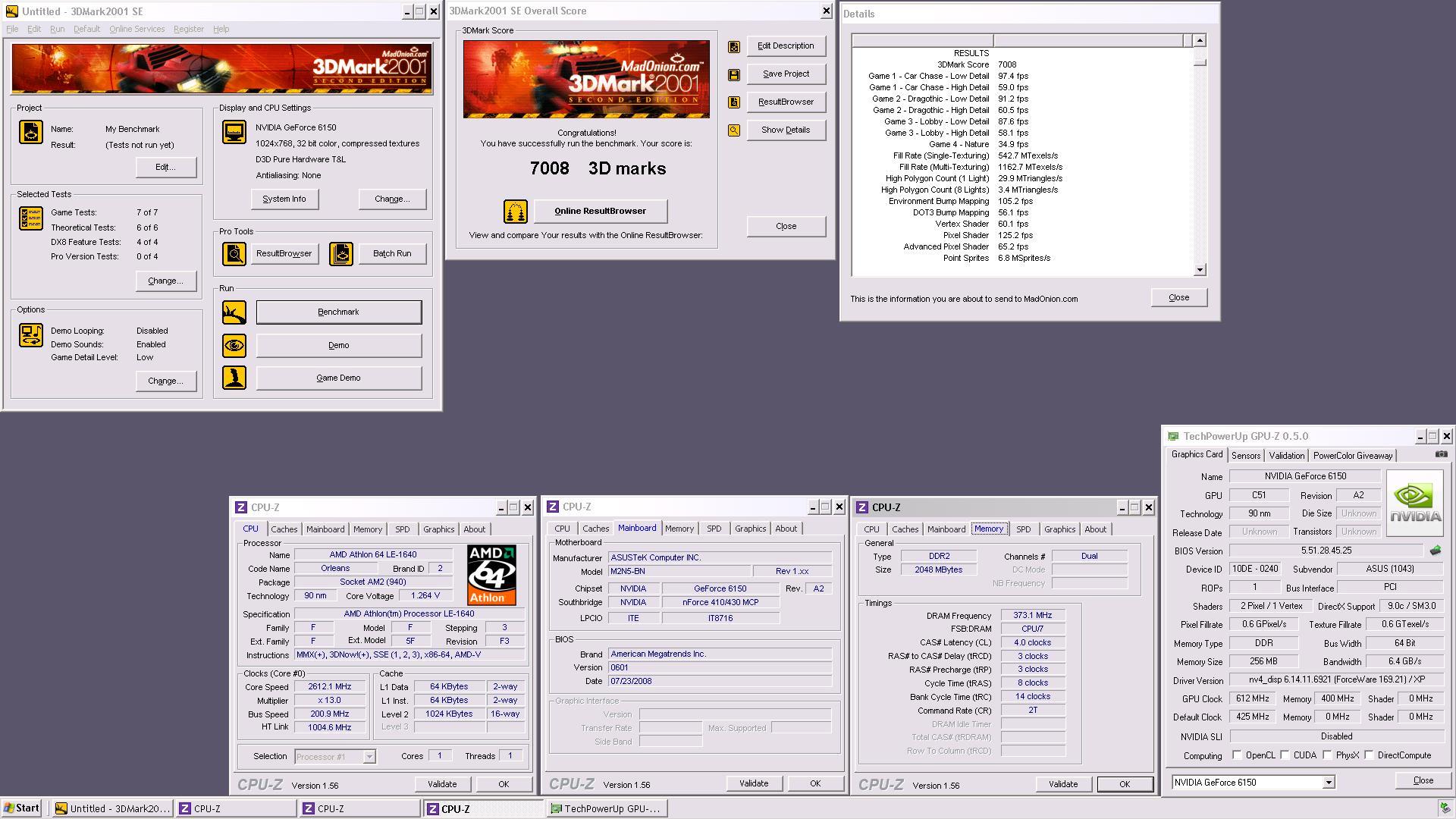Click the 3DMark2001 Second Edition banner image

tap(222, 69)
